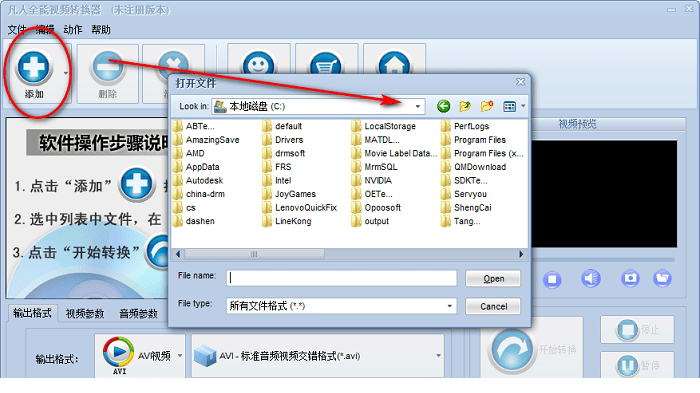
Task: Open the 编辑 menu
Action: [45, 30]
